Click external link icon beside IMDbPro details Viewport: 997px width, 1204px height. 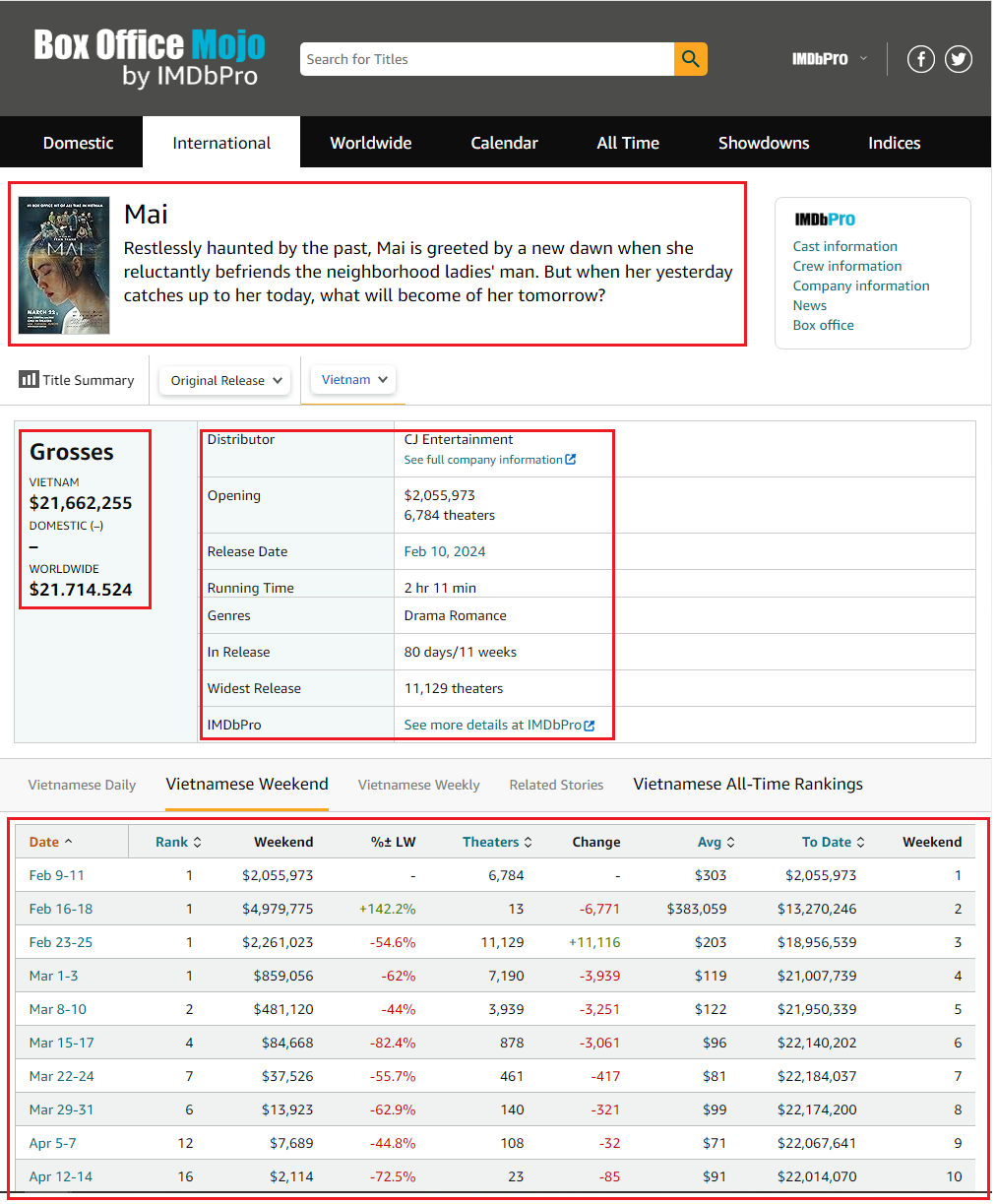pos(590,726)
